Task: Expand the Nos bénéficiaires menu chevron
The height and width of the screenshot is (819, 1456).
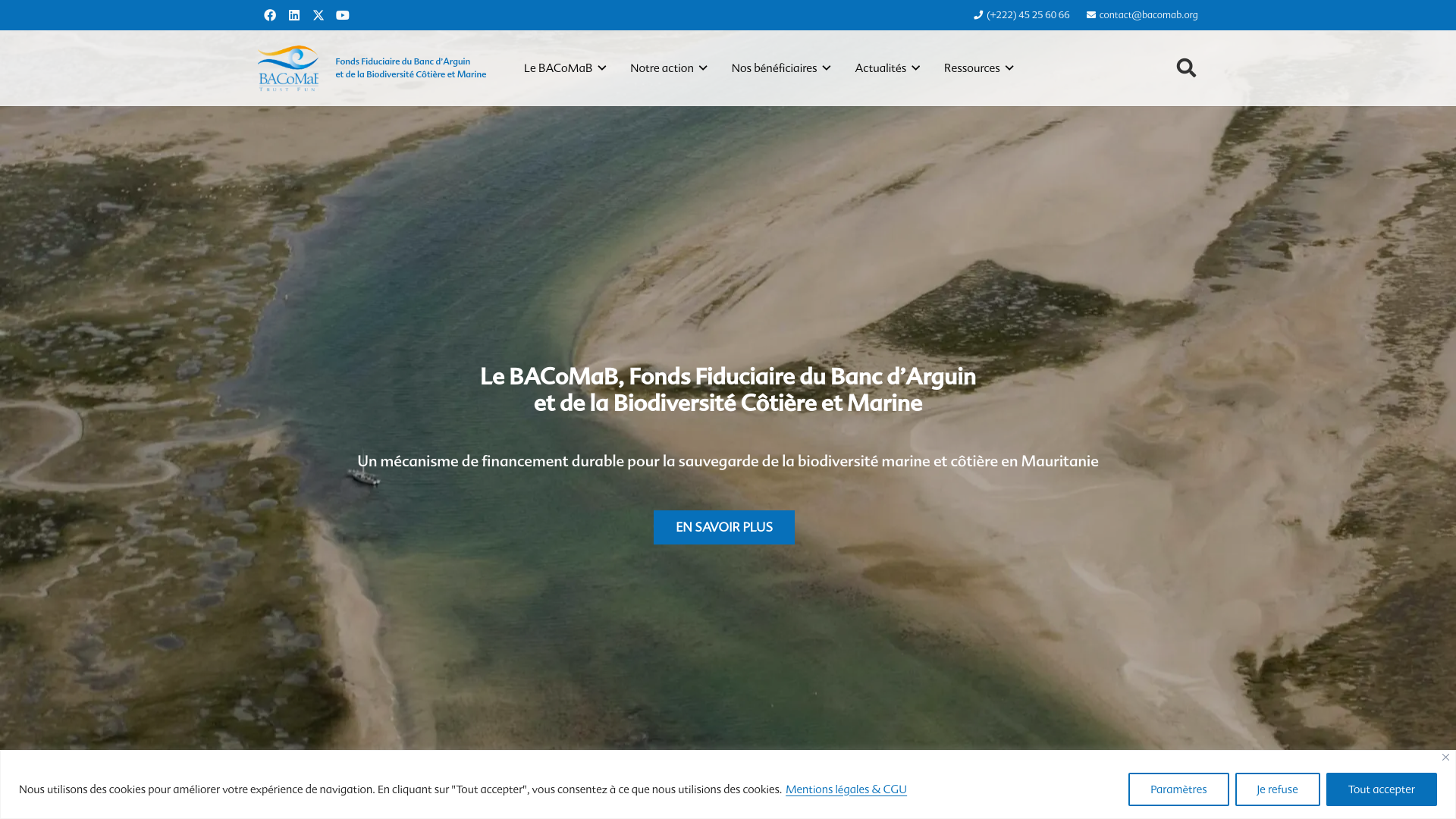Action: (x=827, y=68)
